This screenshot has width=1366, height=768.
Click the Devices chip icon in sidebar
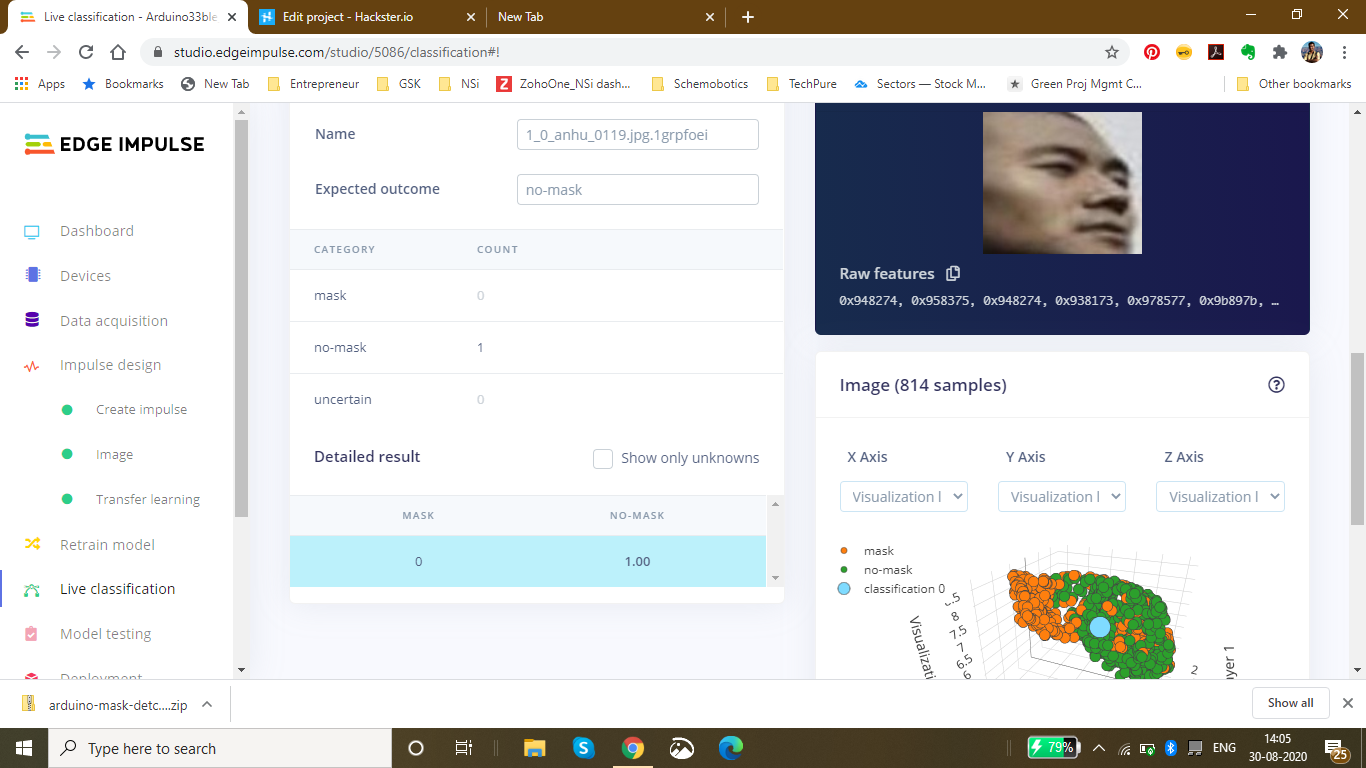[x=32, y=275]
